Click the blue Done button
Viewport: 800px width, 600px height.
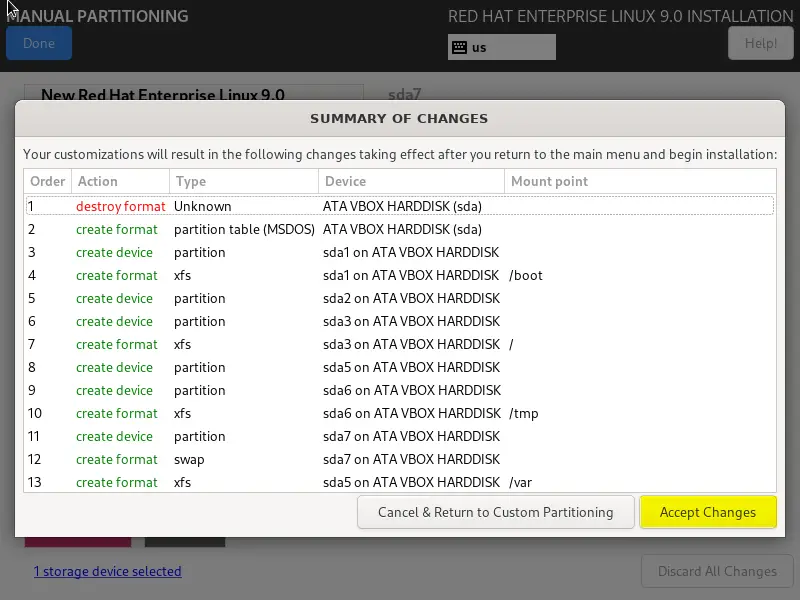(39, 43)
